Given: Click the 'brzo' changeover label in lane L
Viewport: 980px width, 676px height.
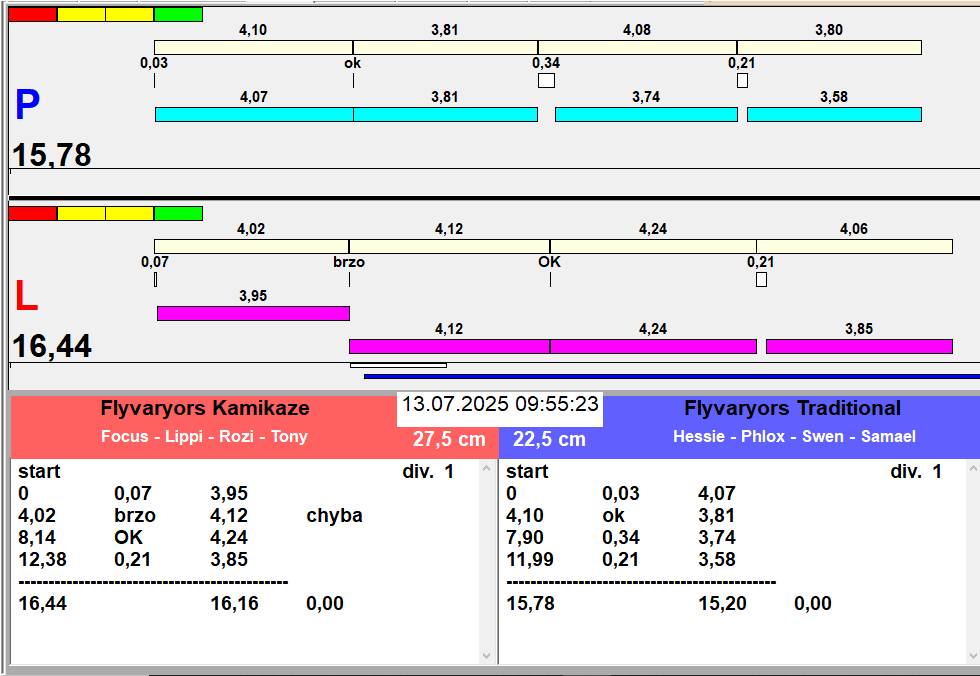Looking at the screenshot, I should pyautogui.click(x=349, y=262).
